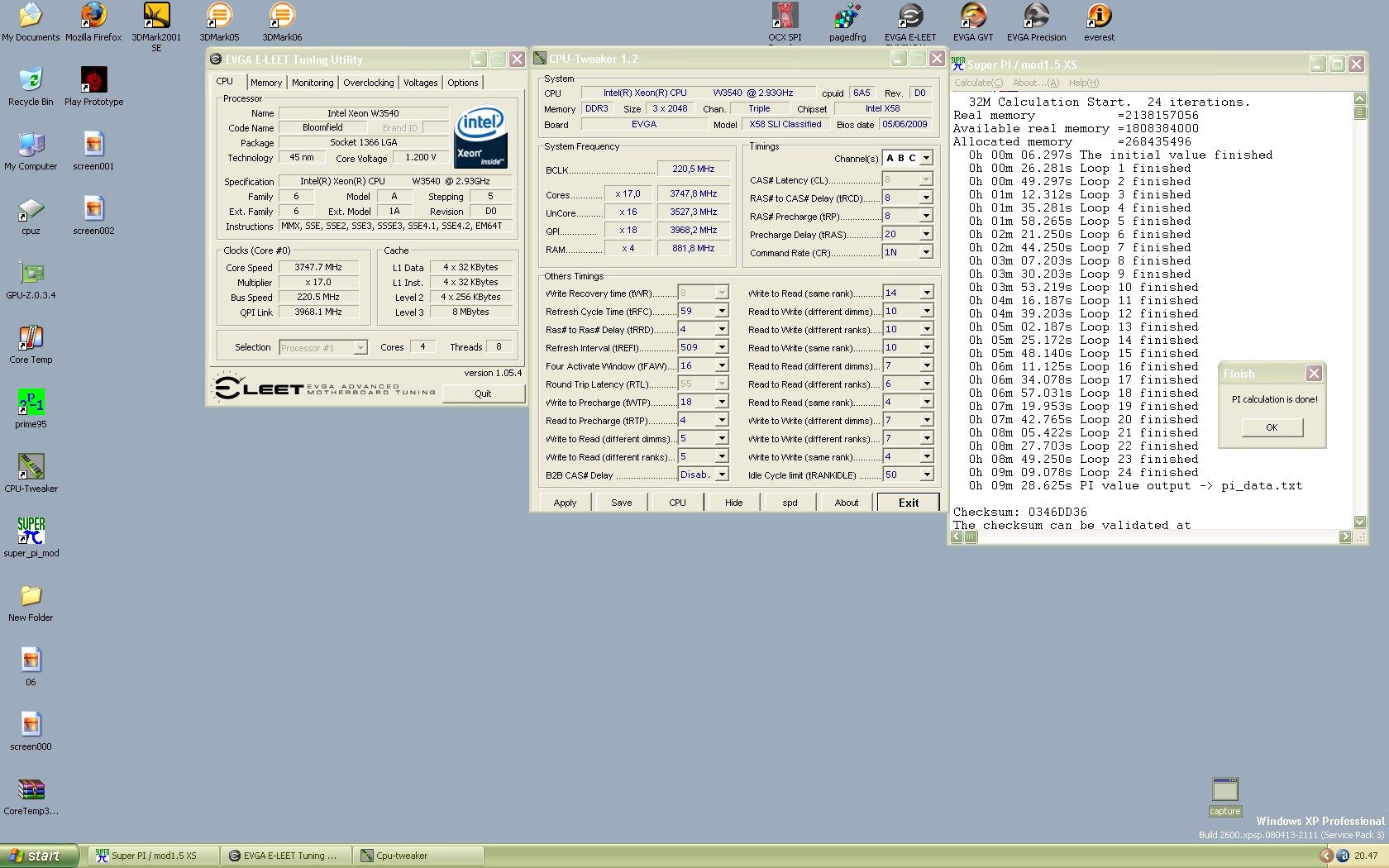The height and width of the screenshot is (868, 1389).
Task: Open Recycle Bin icon
Action: pos(31,86)
